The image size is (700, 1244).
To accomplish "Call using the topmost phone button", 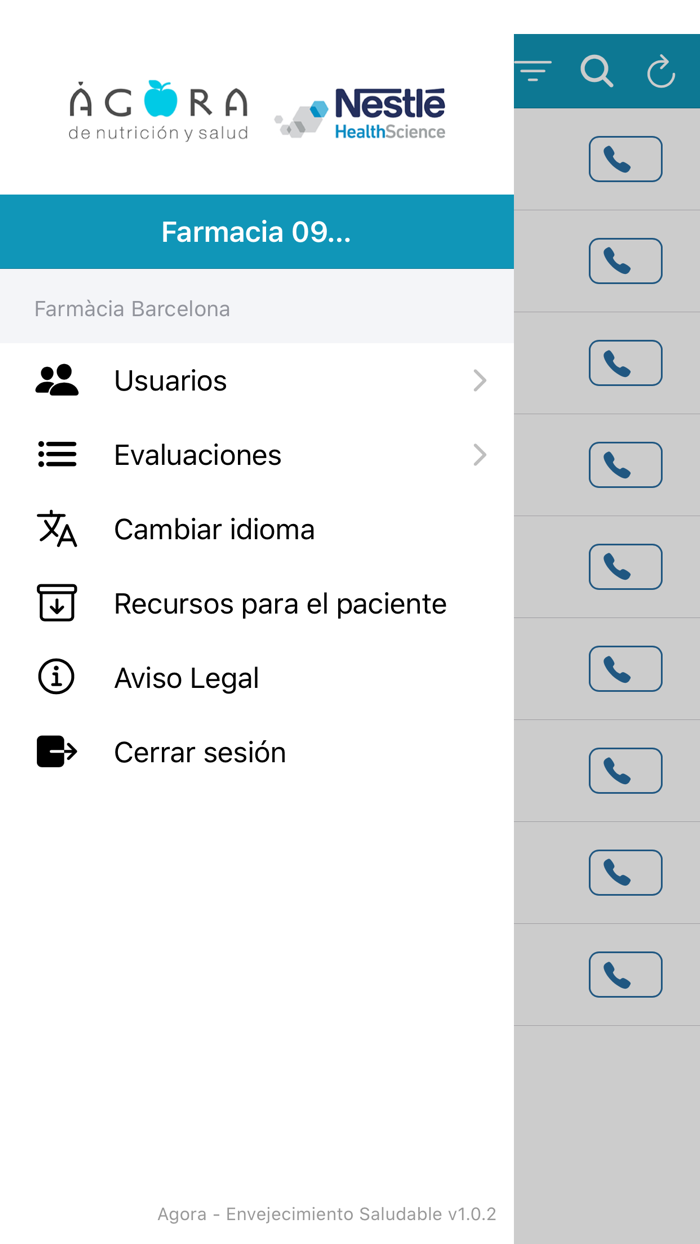I will coord(626,158).
